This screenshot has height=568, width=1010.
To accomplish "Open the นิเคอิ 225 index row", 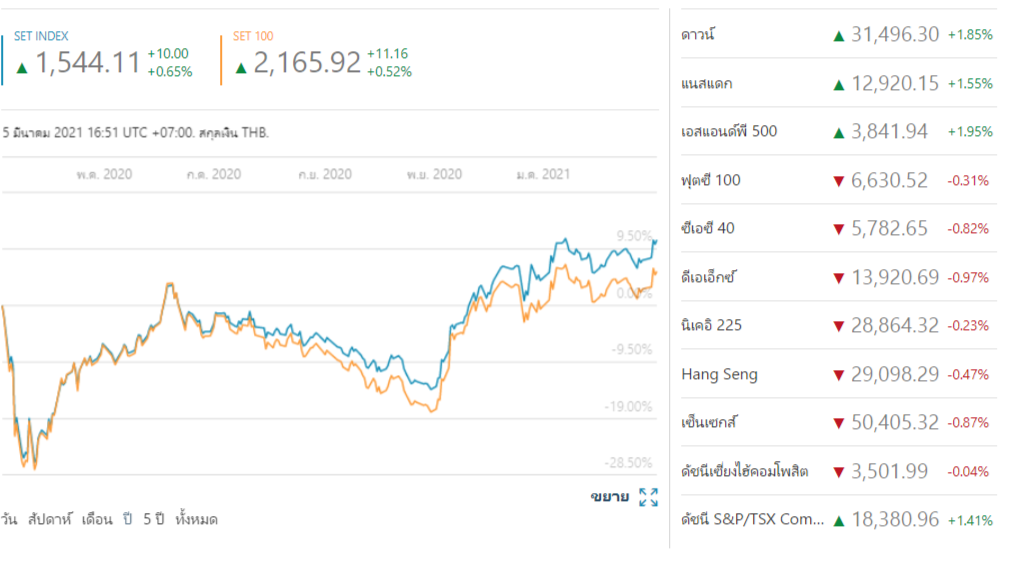I will tap(711, 326).
